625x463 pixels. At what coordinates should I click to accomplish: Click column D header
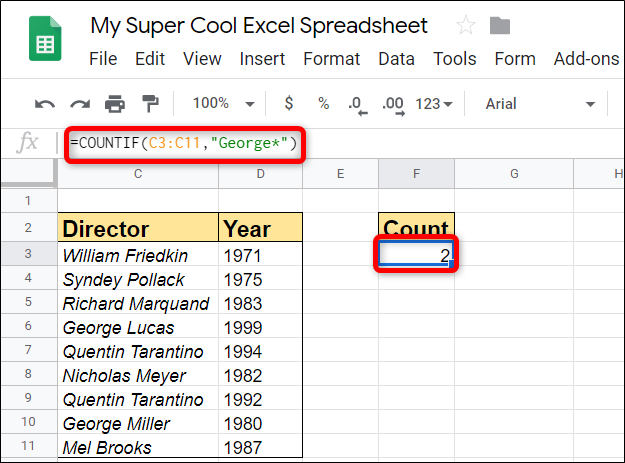[x=260, y=174]
